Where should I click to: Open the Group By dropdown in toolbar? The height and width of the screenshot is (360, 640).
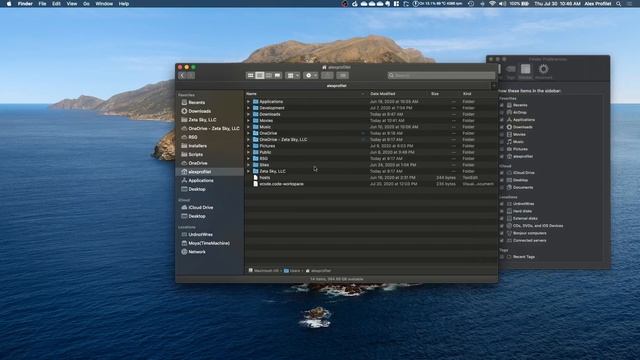tap(293, 76)
